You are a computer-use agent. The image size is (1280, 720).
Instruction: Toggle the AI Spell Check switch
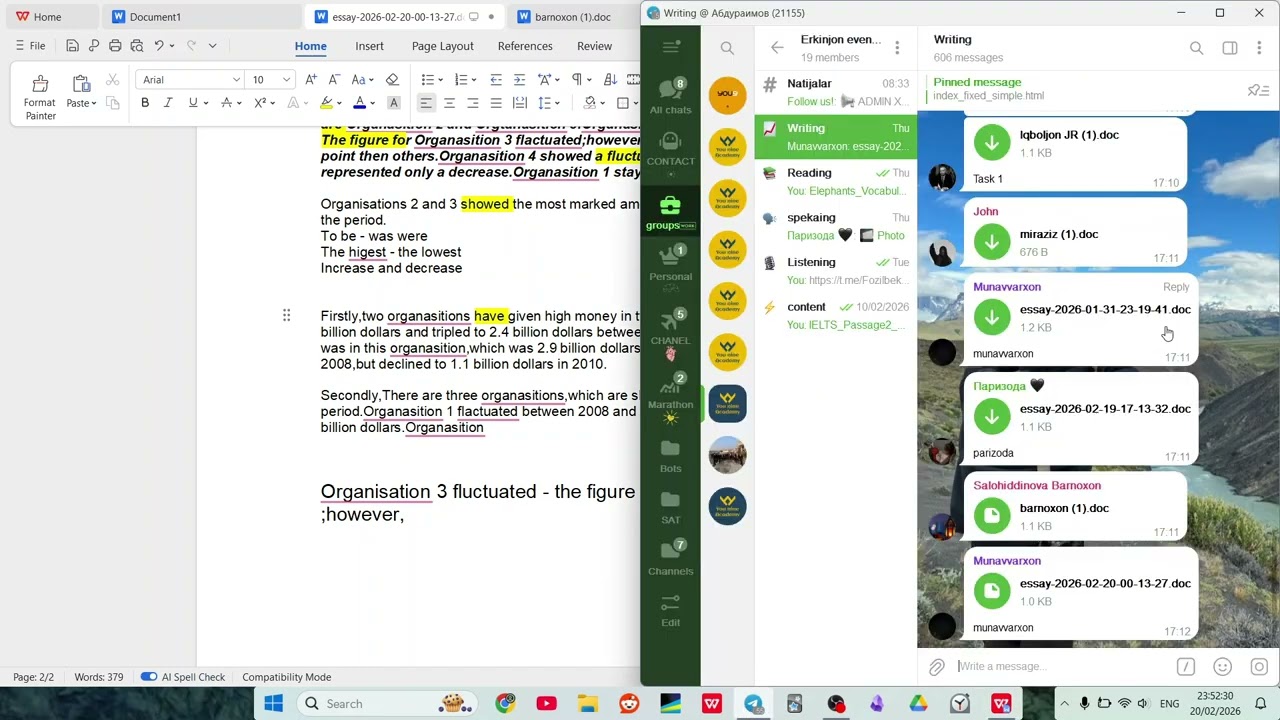tap(149, 677)
